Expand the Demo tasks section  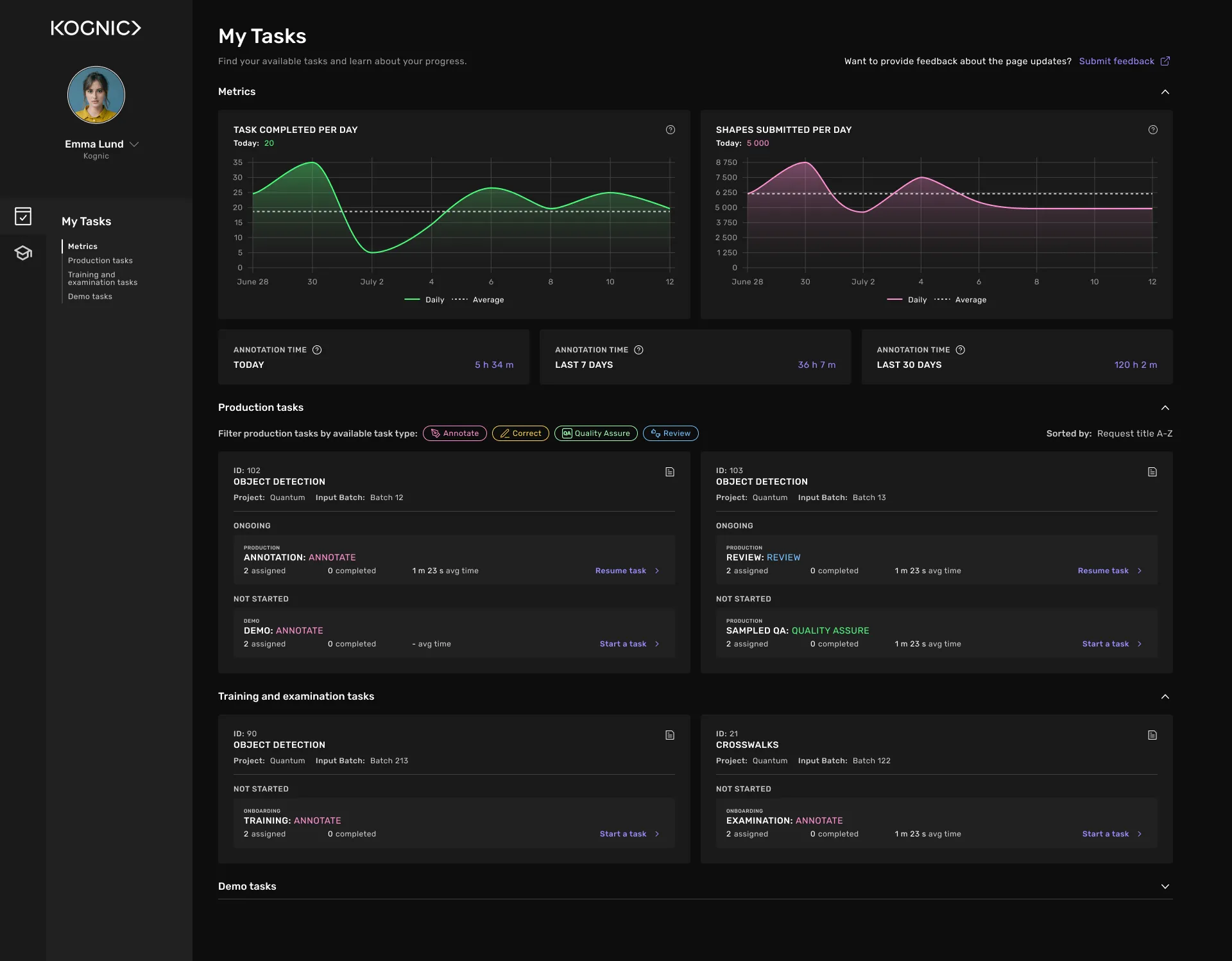pos(1165,887)
